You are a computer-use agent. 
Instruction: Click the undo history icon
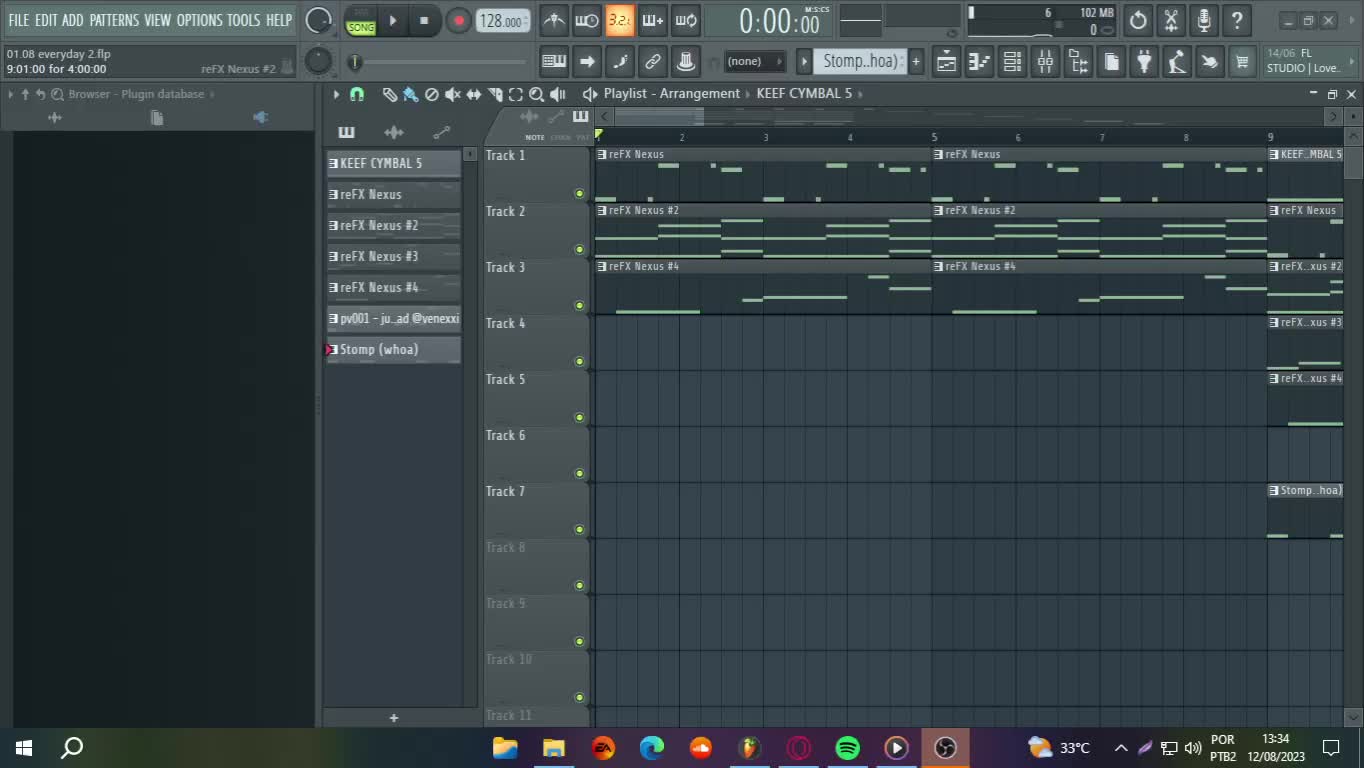tap(1138, 20)
